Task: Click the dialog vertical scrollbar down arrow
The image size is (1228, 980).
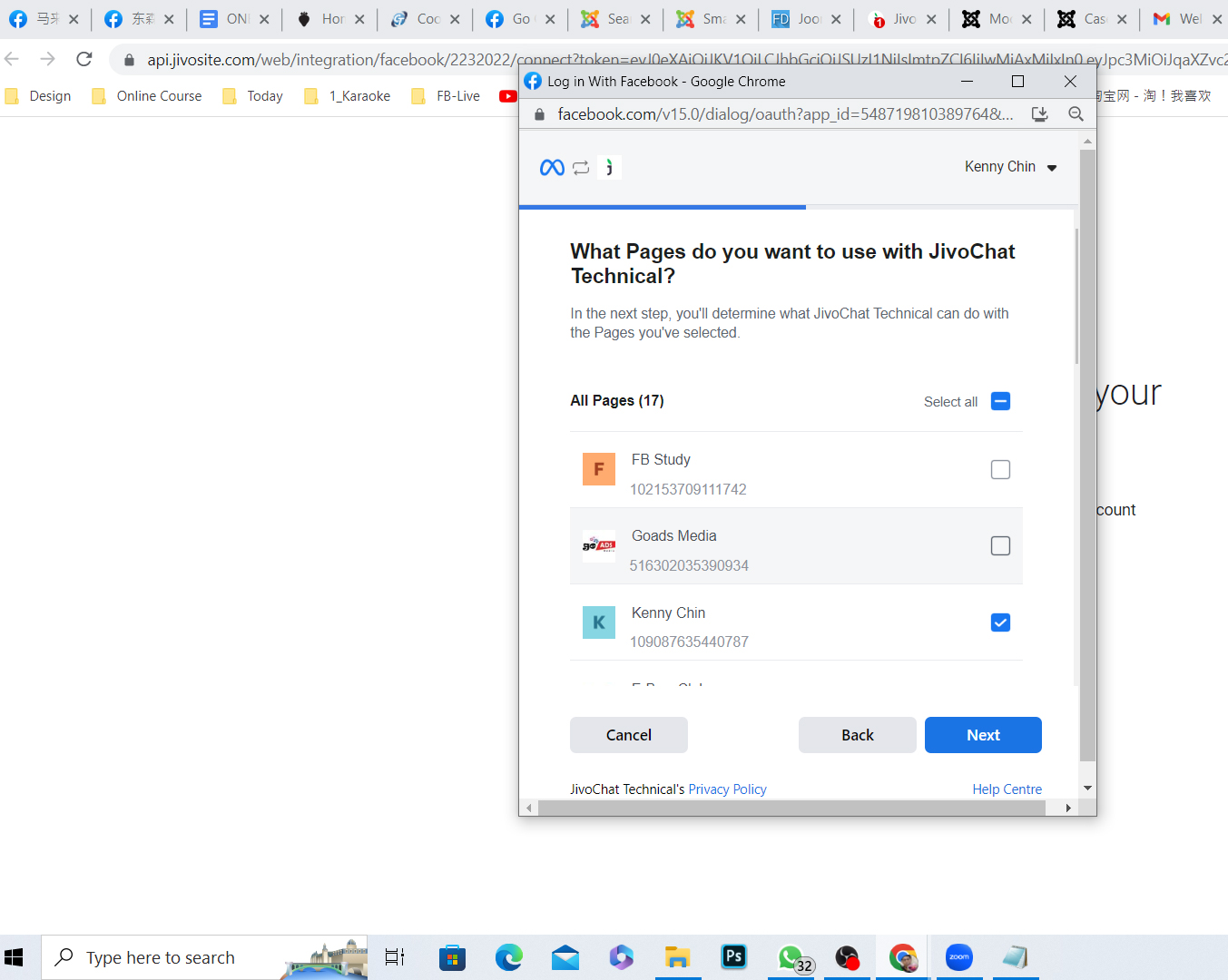Action: 1087,789
